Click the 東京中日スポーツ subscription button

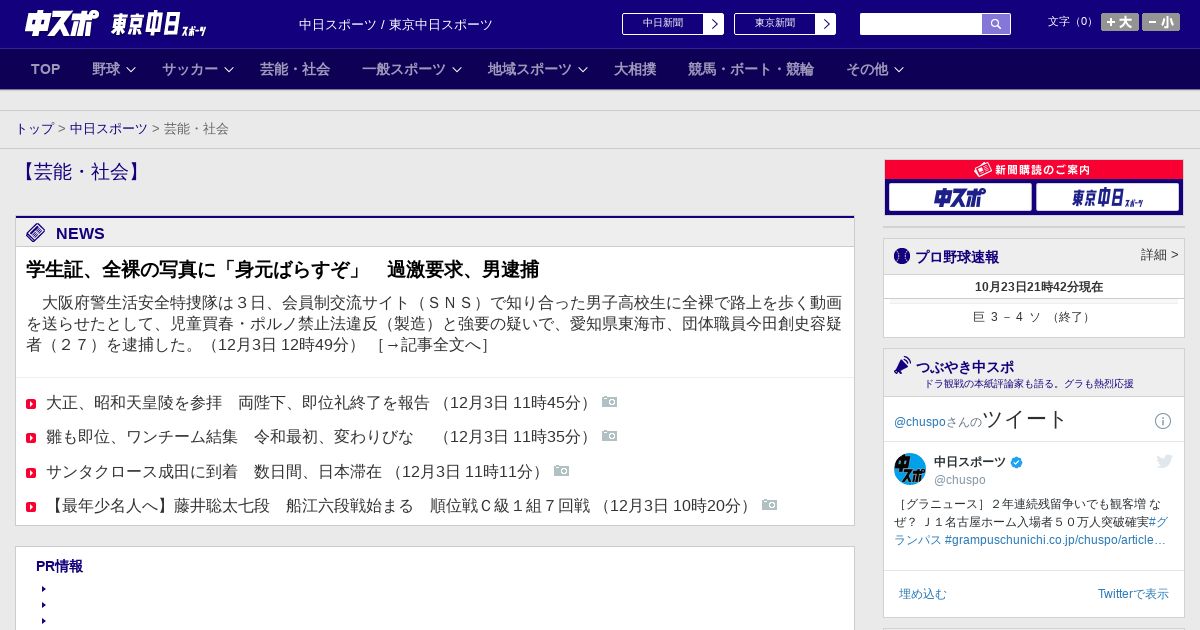[1107, 197]
